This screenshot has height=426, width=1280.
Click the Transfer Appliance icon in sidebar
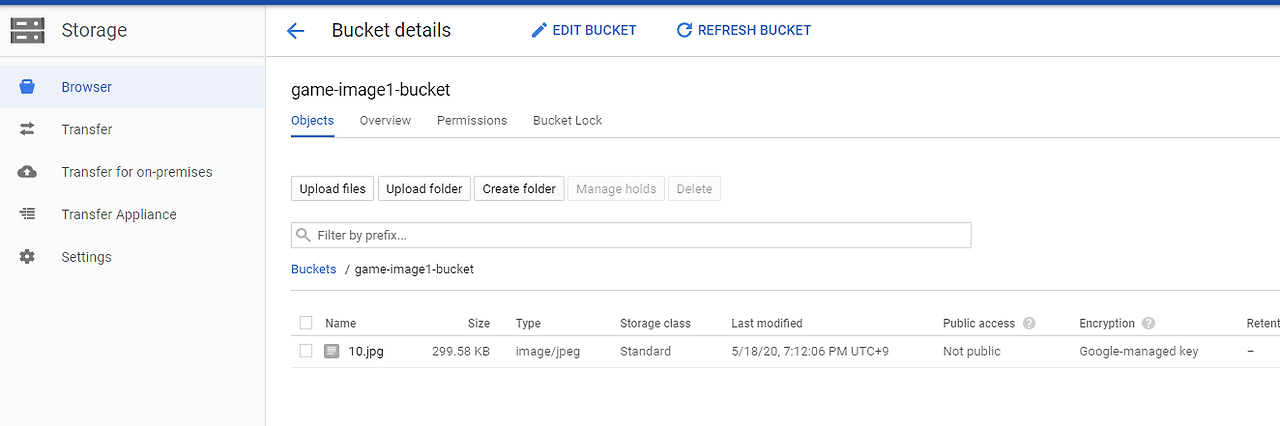coord(27,214)
